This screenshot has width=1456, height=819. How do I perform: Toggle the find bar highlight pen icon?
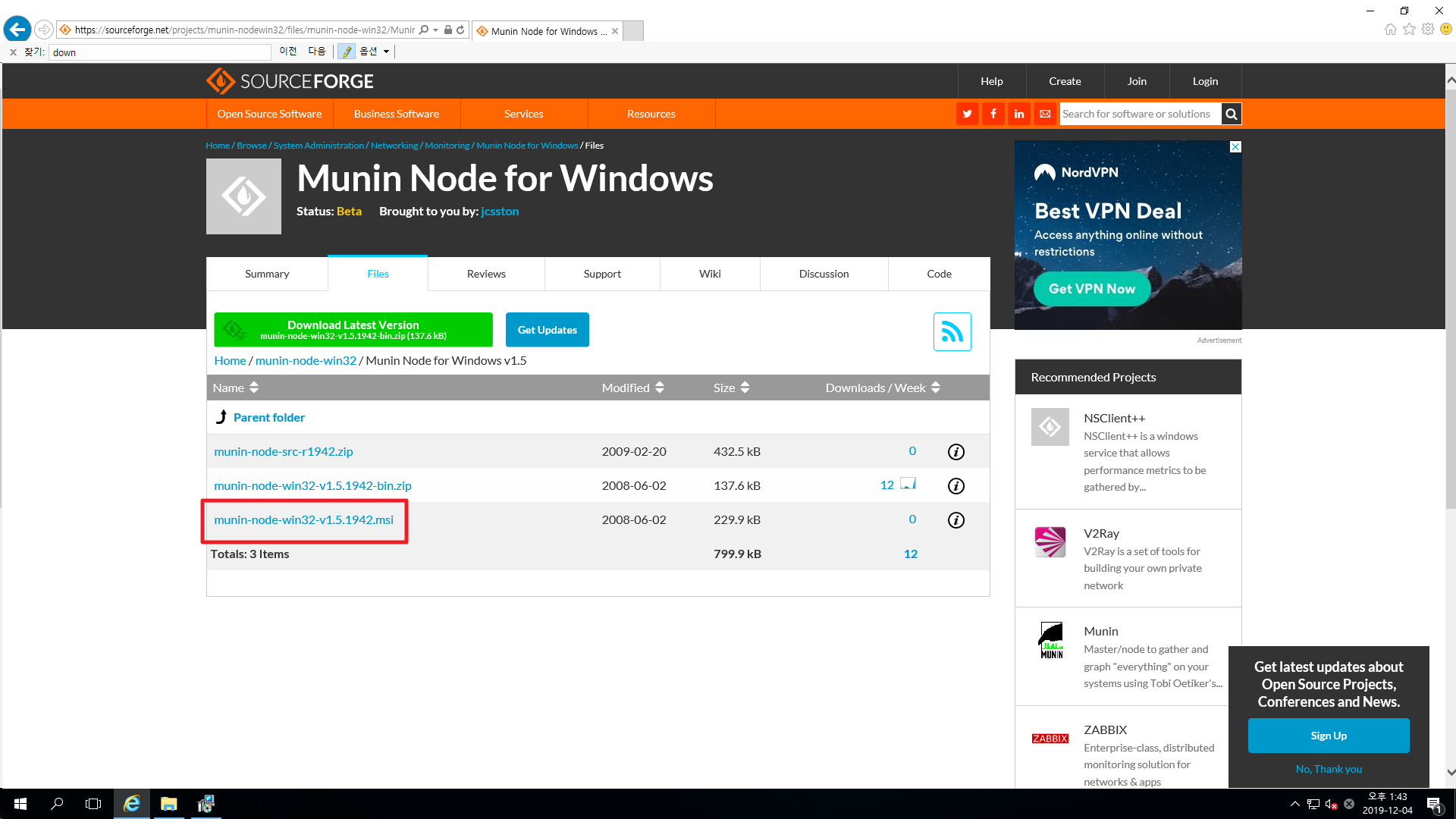347,52
